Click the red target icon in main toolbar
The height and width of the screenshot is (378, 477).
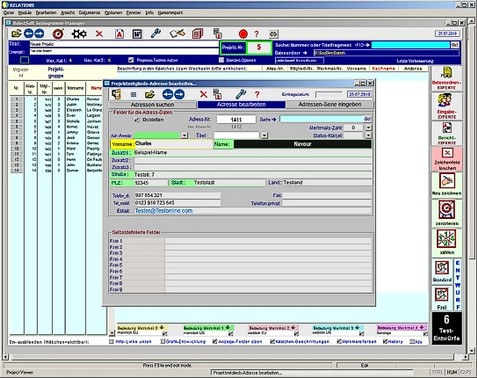pos(58,34)
